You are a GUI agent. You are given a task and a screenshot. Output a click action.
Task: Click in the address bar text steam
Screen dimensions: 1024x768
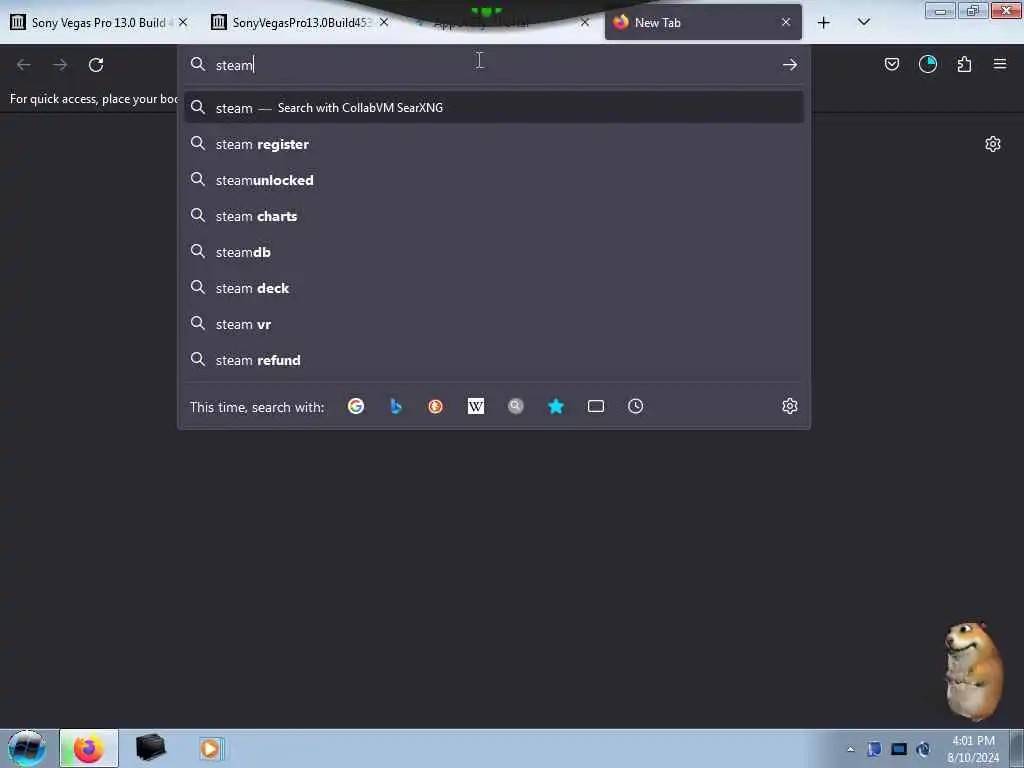(234, 65)
